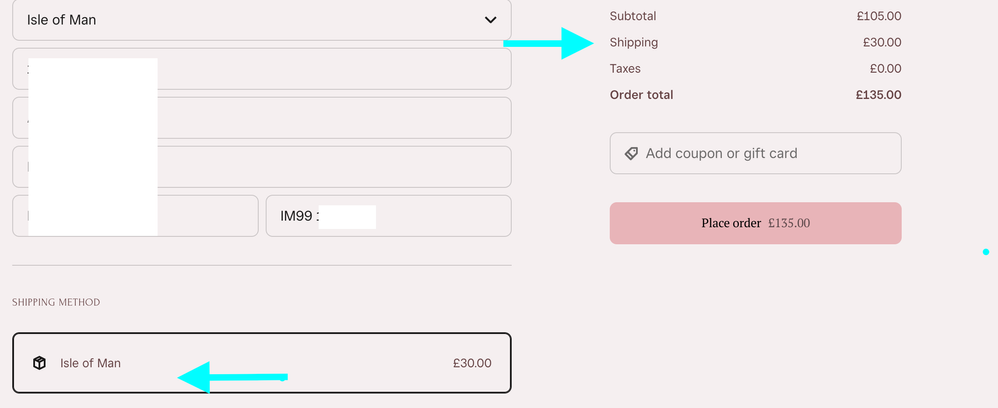998x408 pixels.
Task: Click the Subtotal £105.00 value
Action: pyautogui.click(x=879, y=16)
